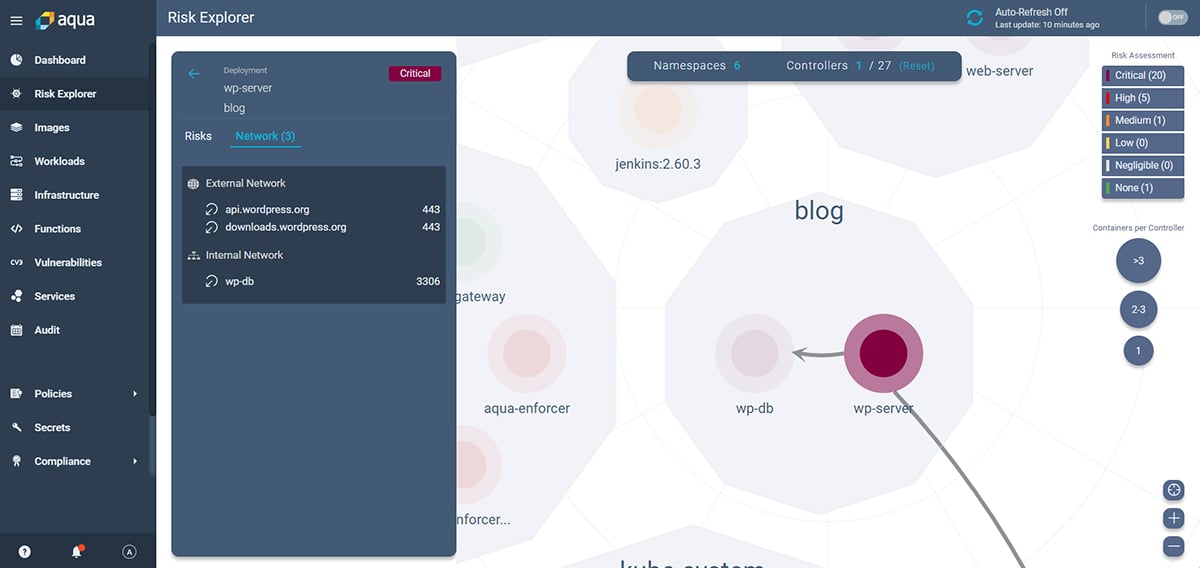The height and width of the screenshot is (568, 1200).
Task: Click the Policies sidebar icon
Action: tap(16, 394)
